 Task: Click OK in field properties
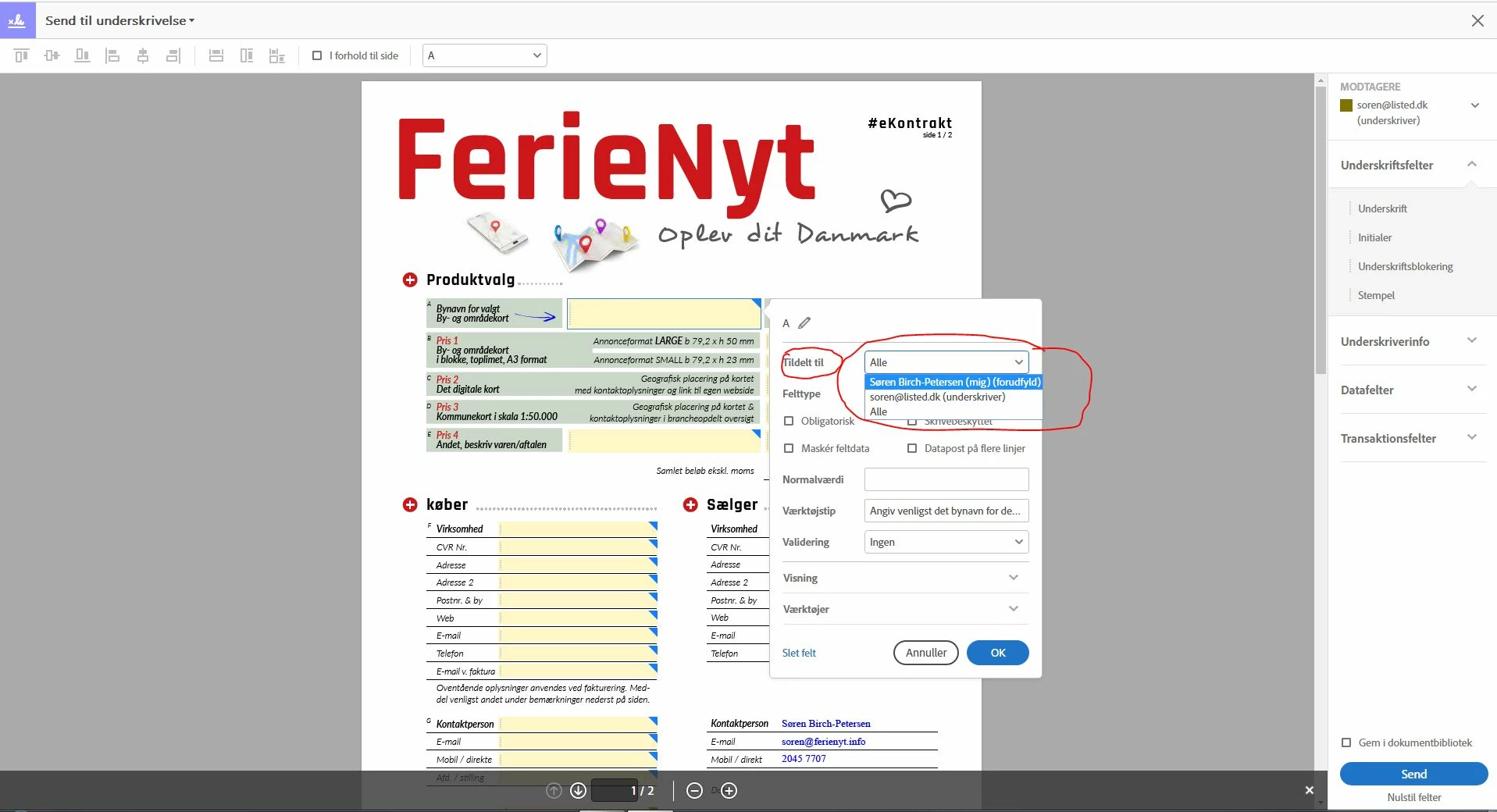tap(998, 653)
